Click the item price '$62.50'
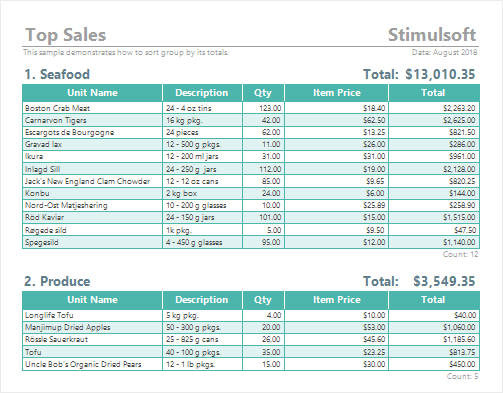503x393 pixels. (337, 120)
